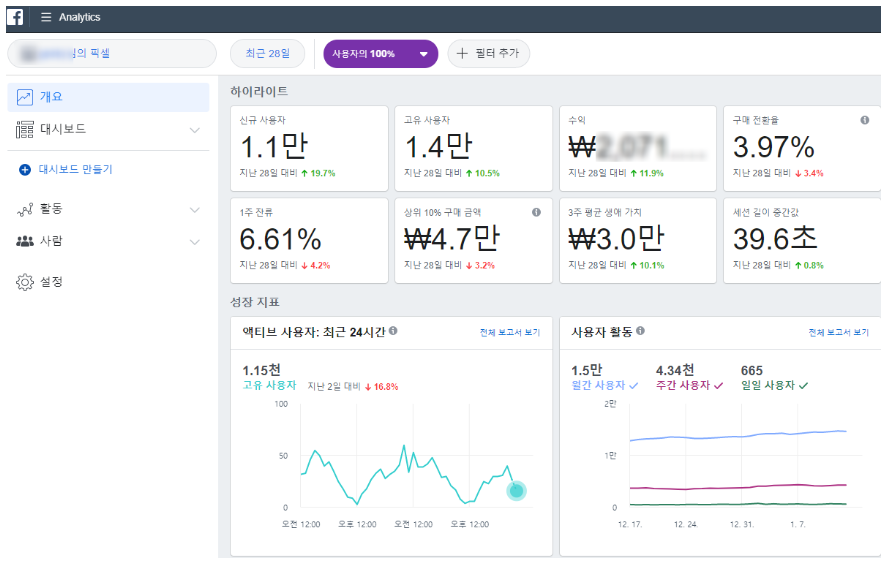The width and height of the screenshot is (893, 571).
Task: Click info icon beside 액티브 사용자: 최근 24시간
Action: 394,331
